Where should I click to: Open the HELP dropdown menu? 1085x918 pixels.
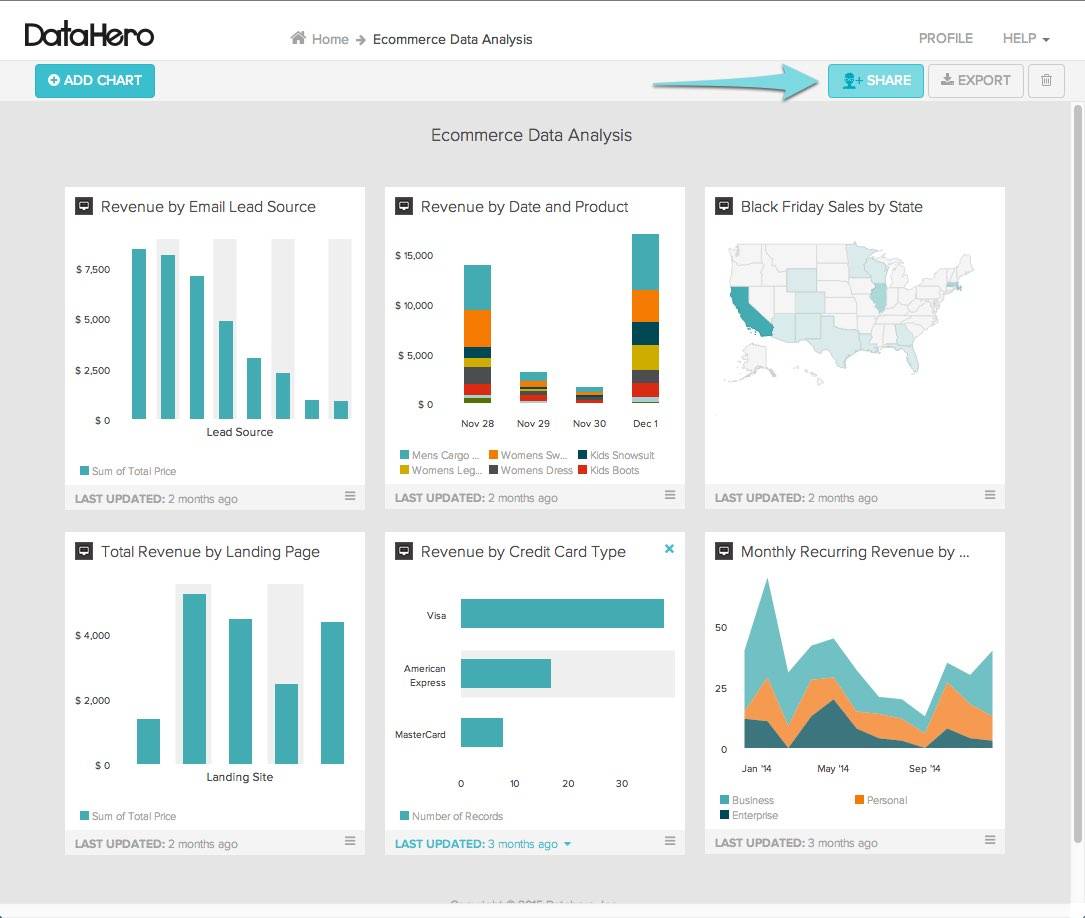tap(1024, 38)
